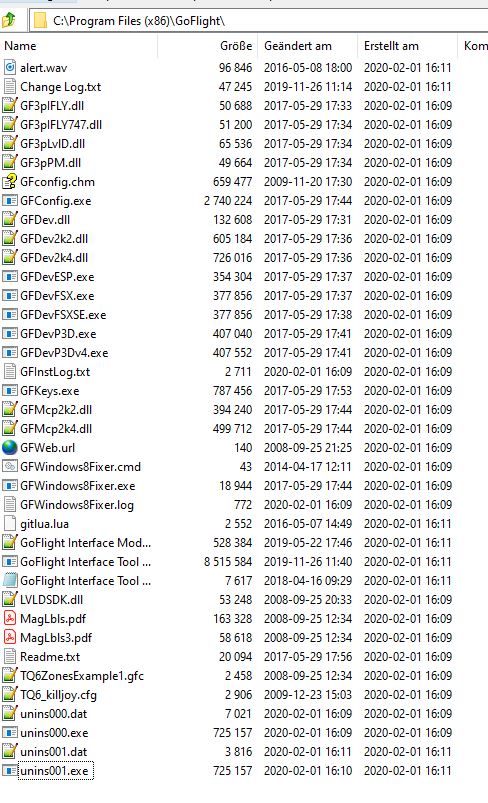
Task: Select the unins001.exe file
Action: pos(55,771)
